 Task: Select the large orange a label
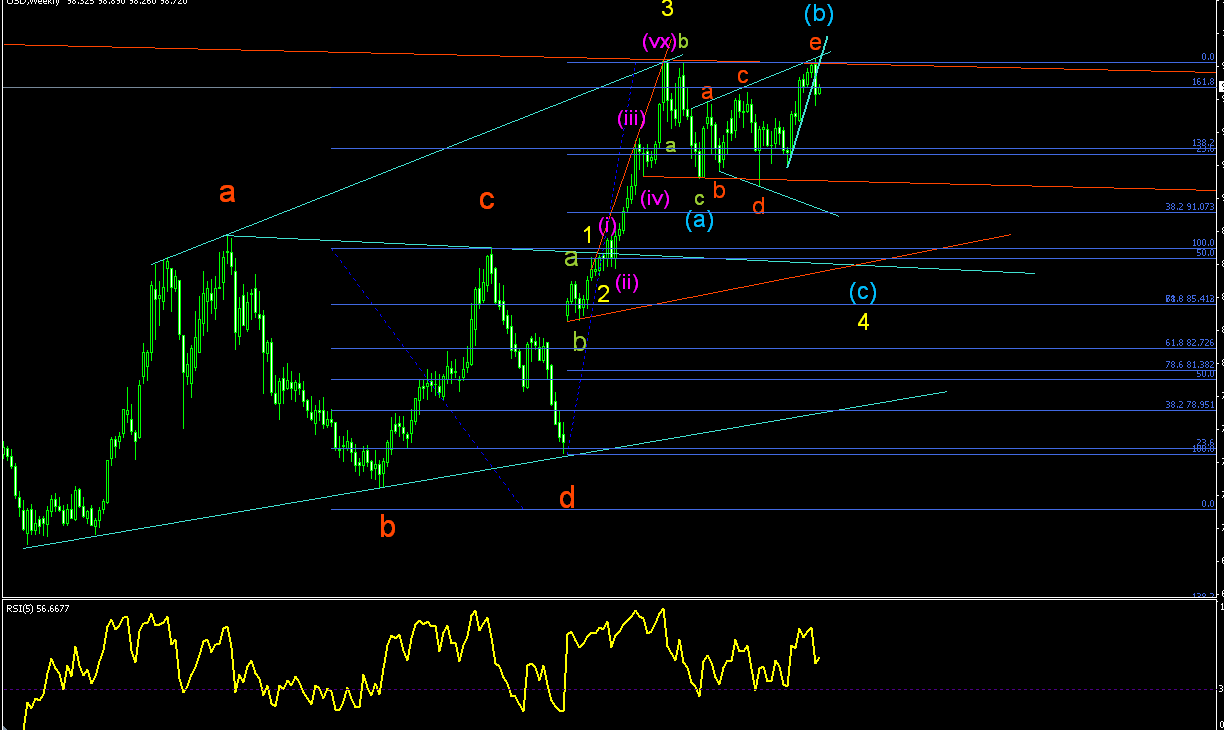point(227,193)
